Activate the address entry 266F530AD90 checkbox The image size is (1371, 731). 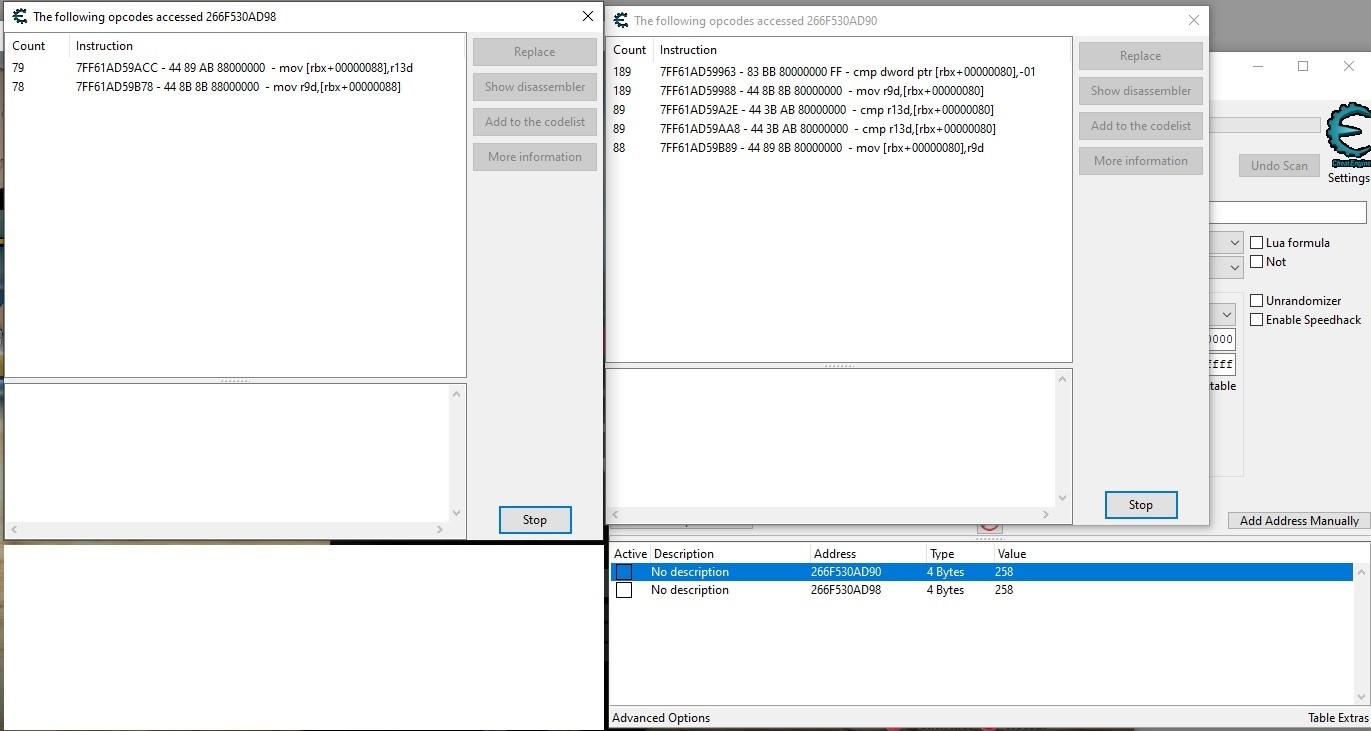tap(624, 572)
